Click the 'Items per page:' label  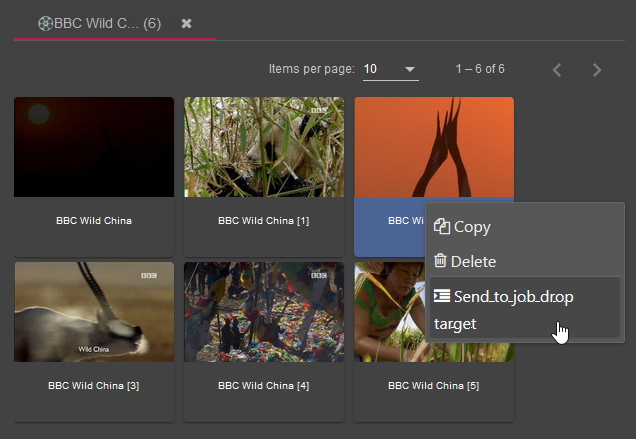pos(312,69)
